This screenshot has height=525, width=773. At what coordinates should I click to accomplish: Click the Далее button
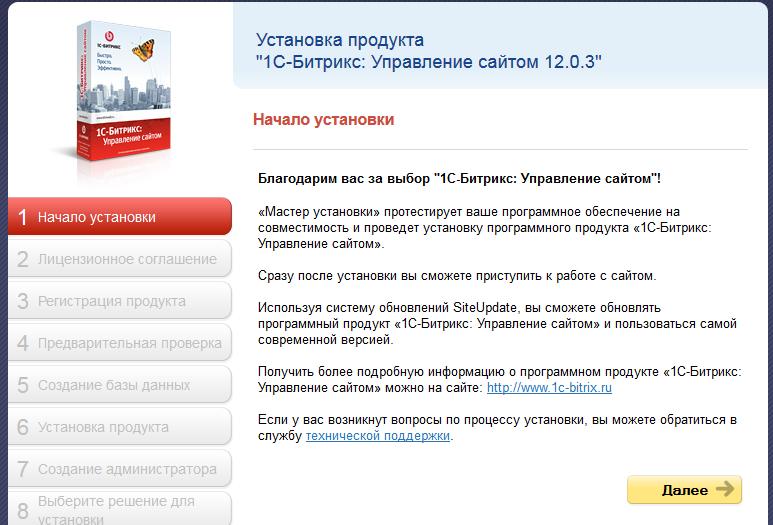pos(684,490)
